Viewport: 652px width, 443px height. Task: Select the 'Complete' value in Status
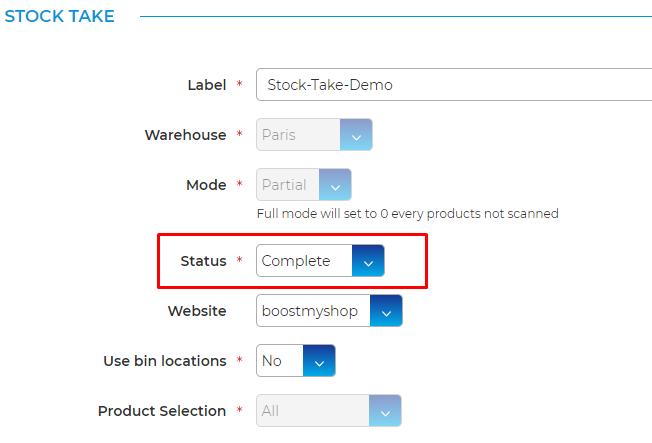[296, 261]
